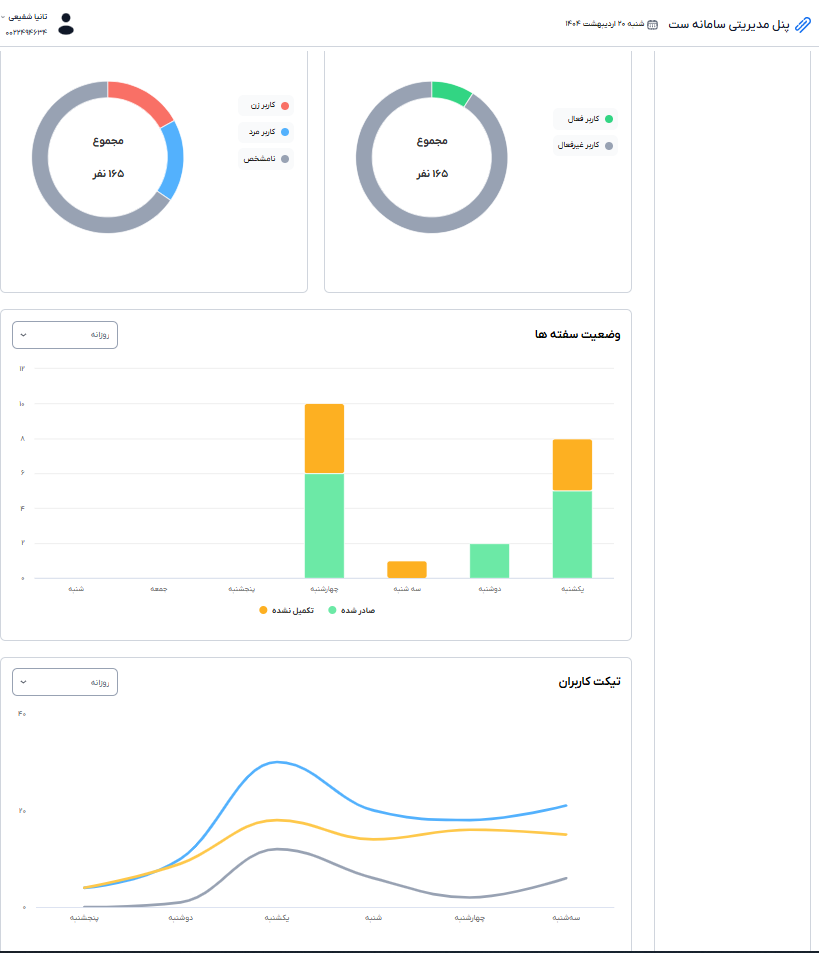The width and height of the screenshot is (819, 953).
Task: Click the green دوشنبه bar in promissory chart
Action: coord(490,561)
